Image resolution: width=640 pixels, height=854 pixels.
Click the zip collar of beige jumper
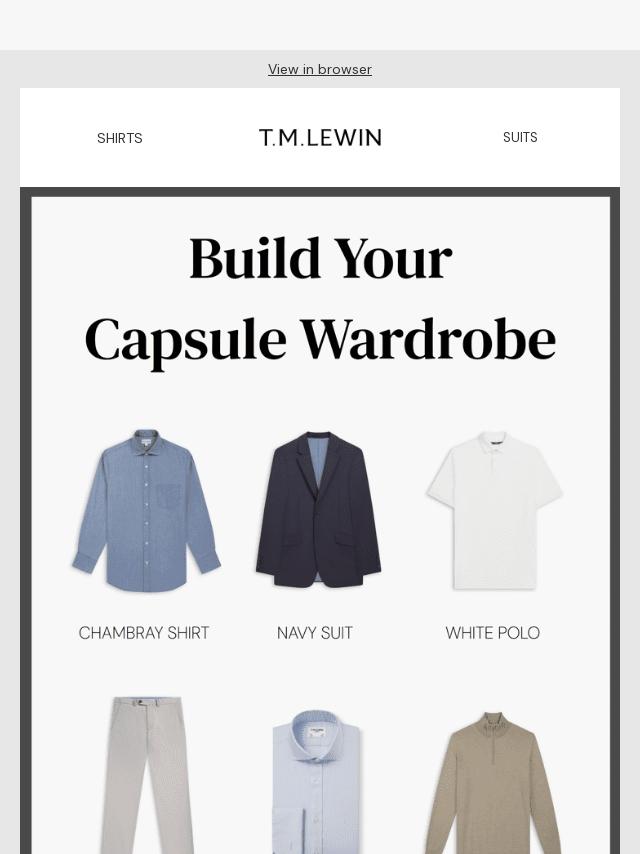pos(493,727)
